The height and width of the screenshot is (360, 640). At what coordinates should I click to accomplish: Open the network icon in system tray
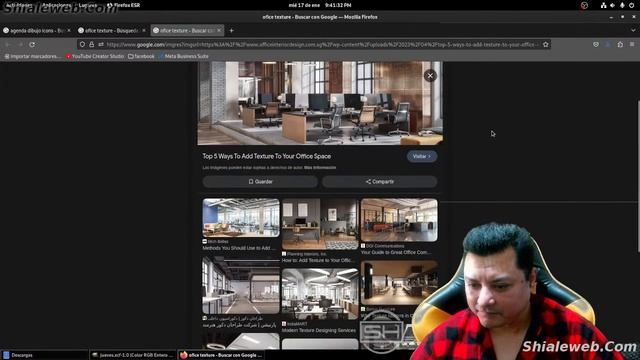click(603, 5)
